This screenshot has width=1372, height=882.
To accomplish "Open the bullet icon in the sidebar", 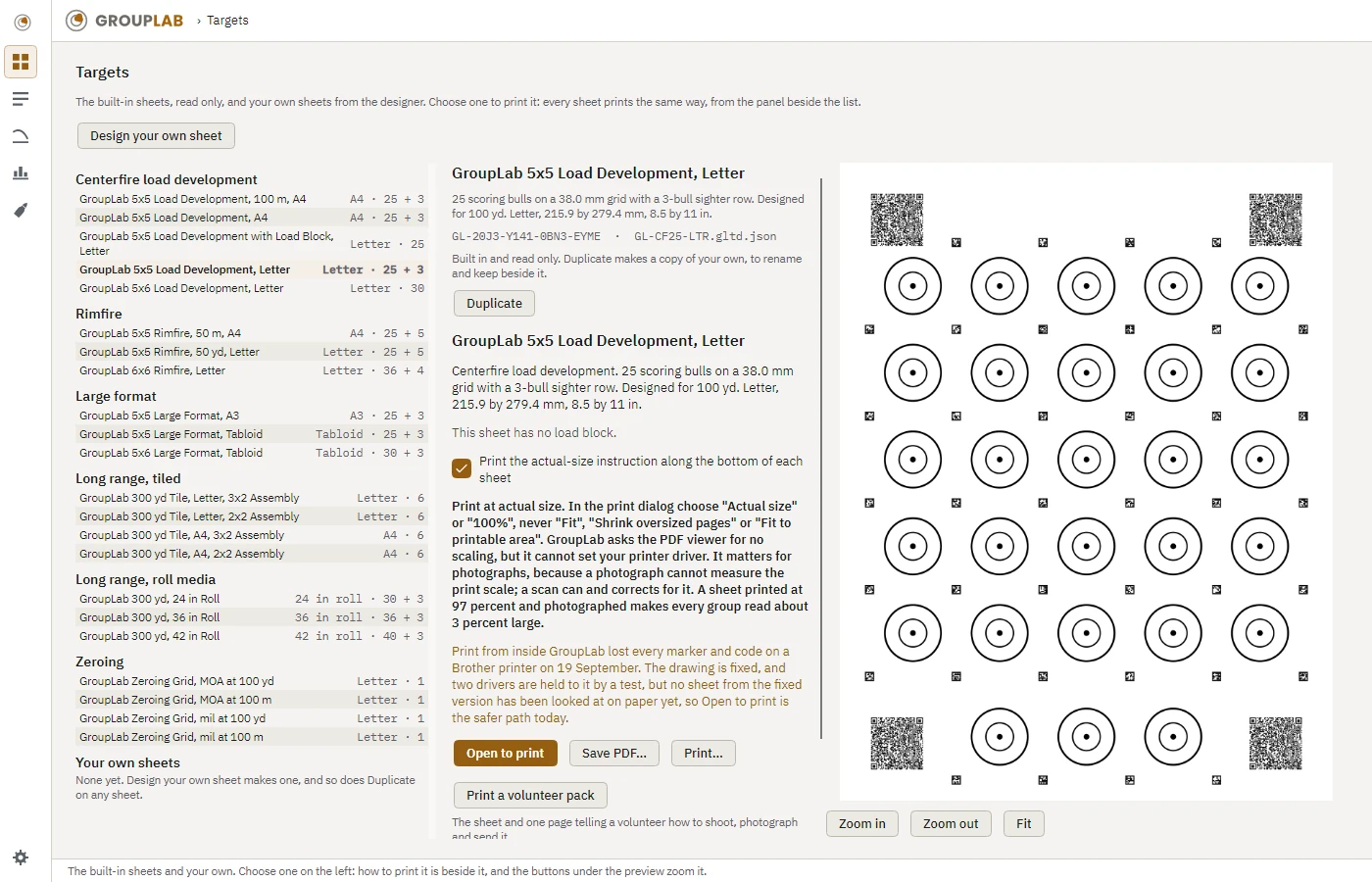I will 21,211.
